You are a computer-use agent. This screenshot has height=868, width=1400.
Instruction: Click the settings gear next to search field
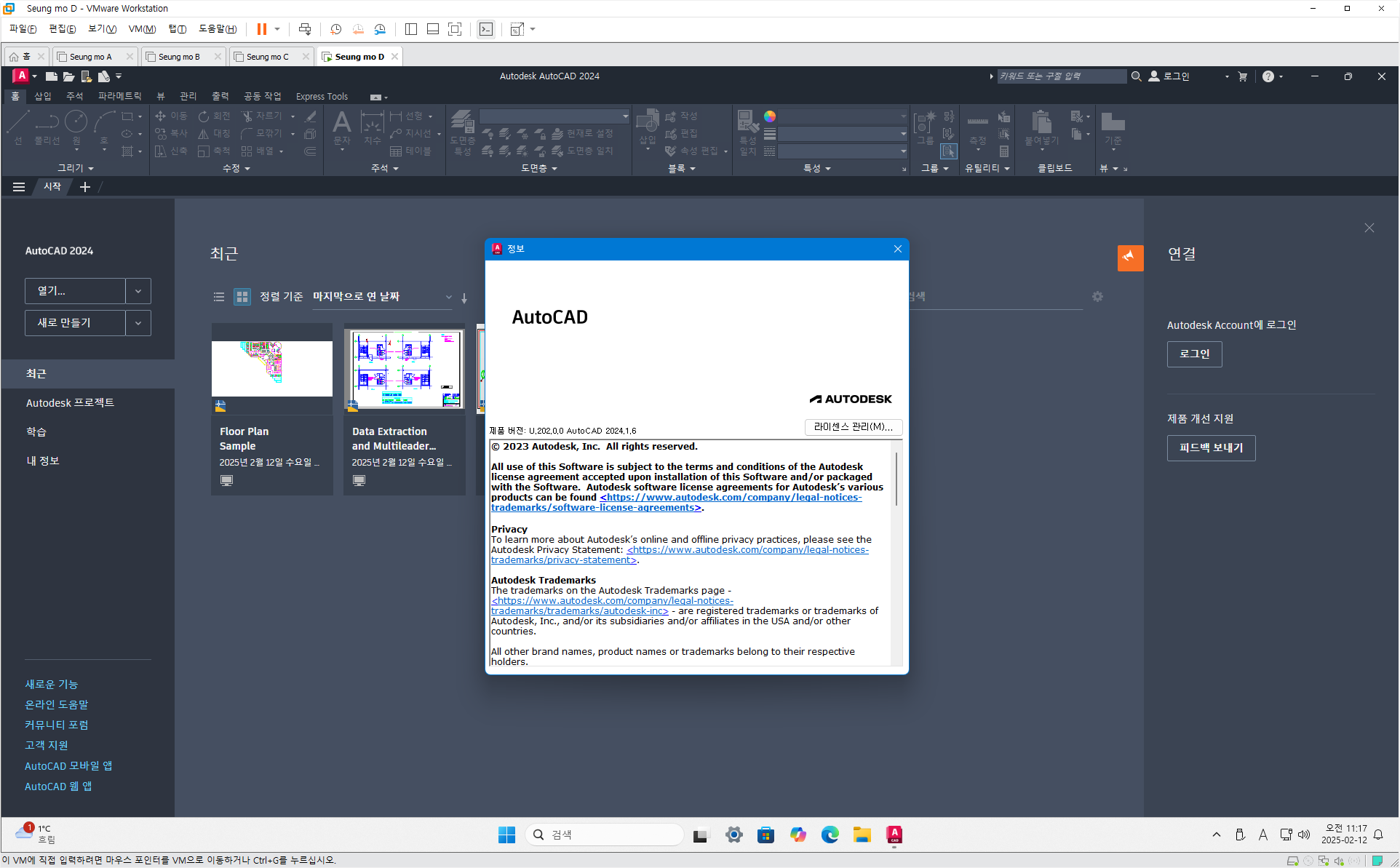1097,296
